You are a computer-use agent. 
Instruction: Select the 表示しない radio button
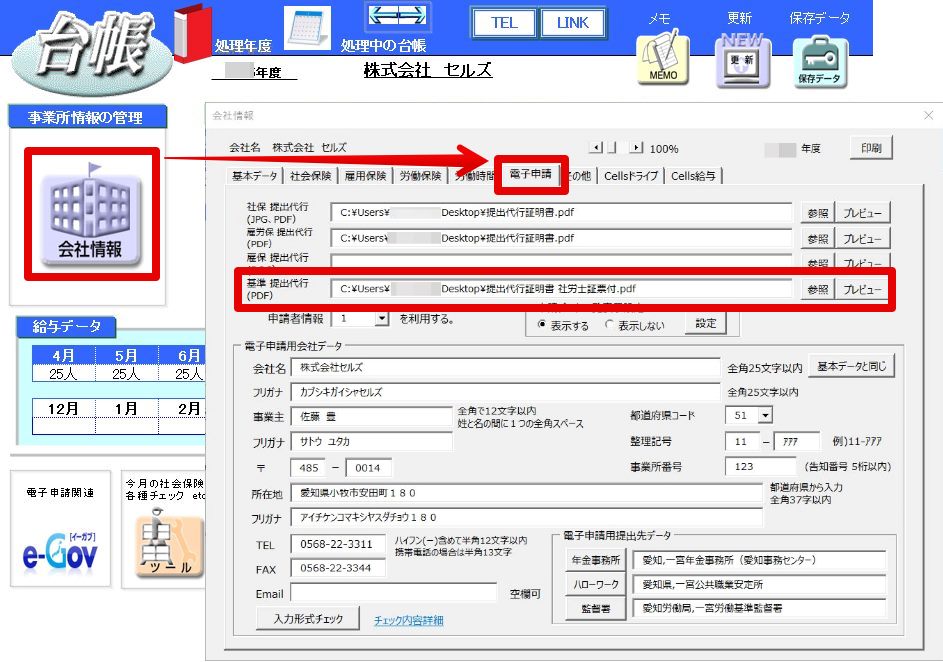[609, 325]
